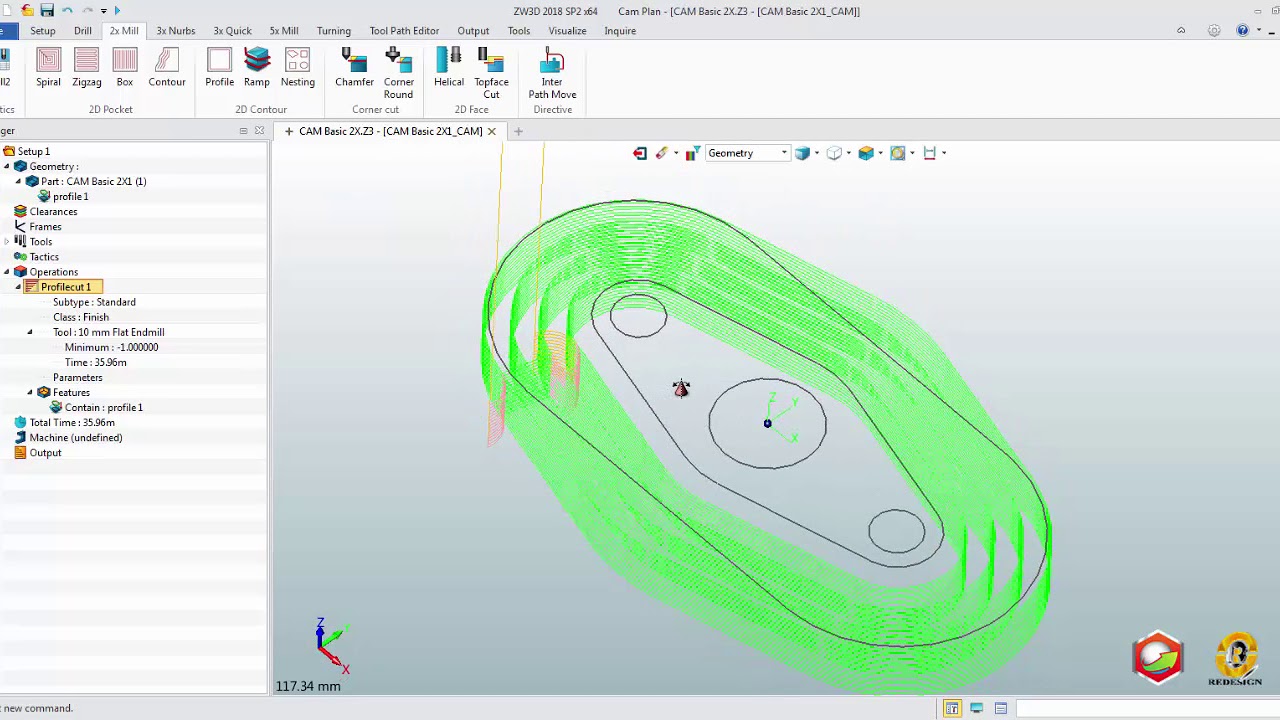Click the shaded cube display icon
The width and height of the screenshot is (1280, 720).
(802, 153)
